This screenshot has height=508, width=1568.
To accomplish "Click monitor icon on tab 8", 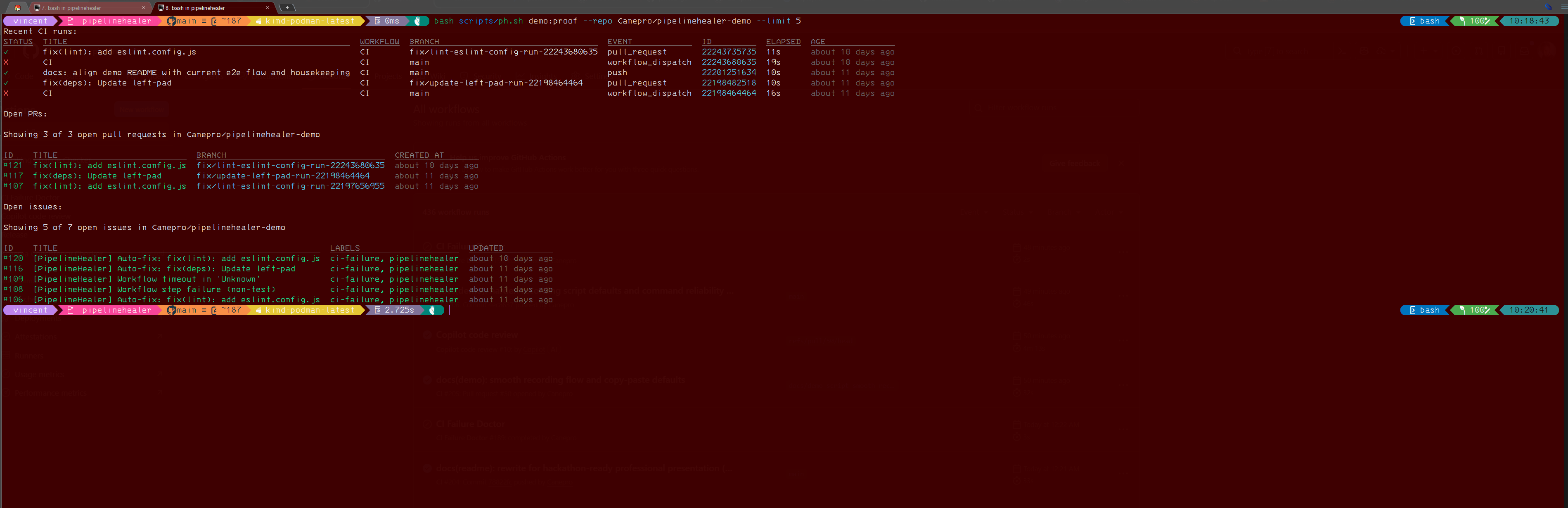I will pyautogui.click(x=161, y=7).
